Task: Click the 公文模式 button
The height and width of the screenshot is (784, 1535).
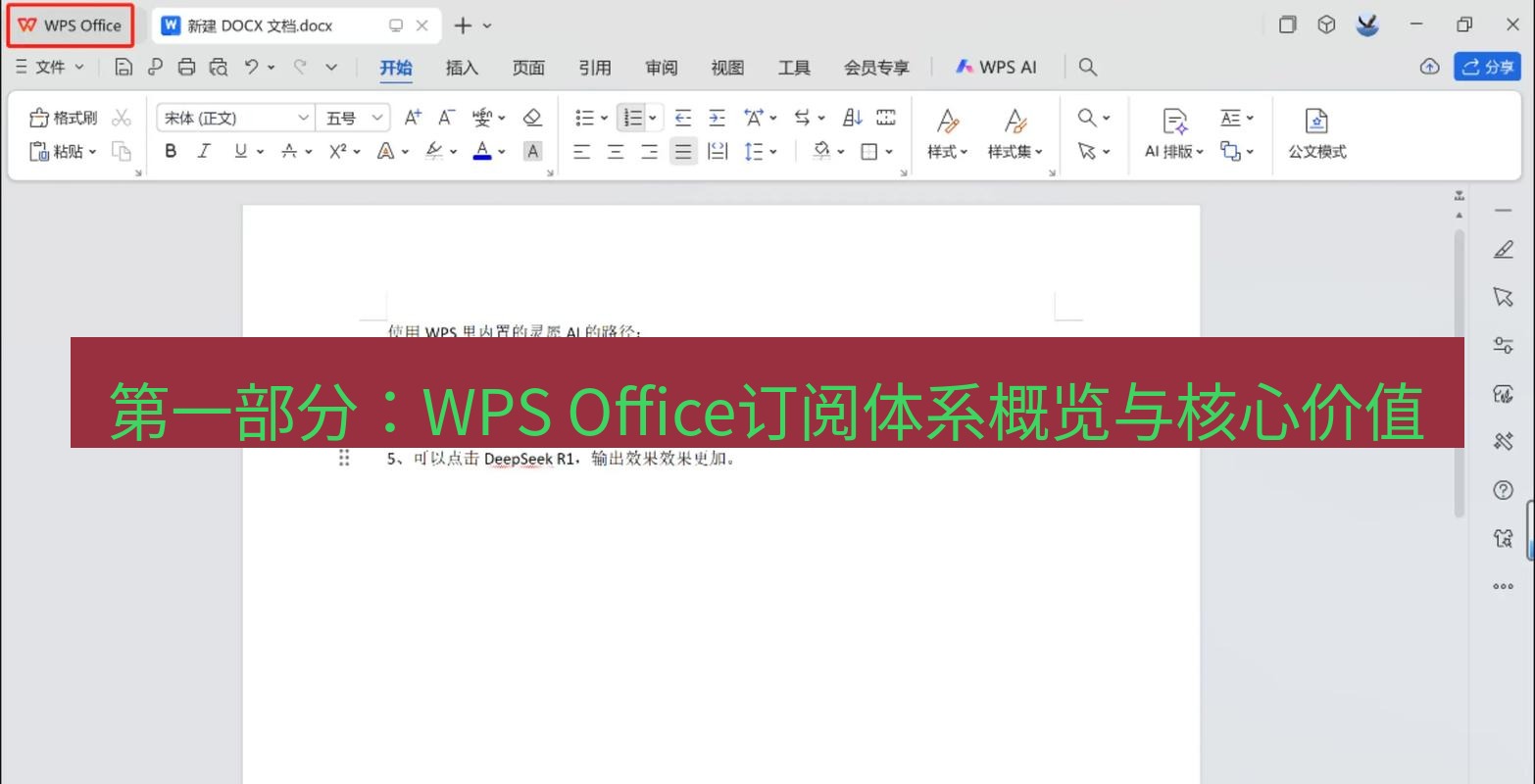Action: 1316,134
